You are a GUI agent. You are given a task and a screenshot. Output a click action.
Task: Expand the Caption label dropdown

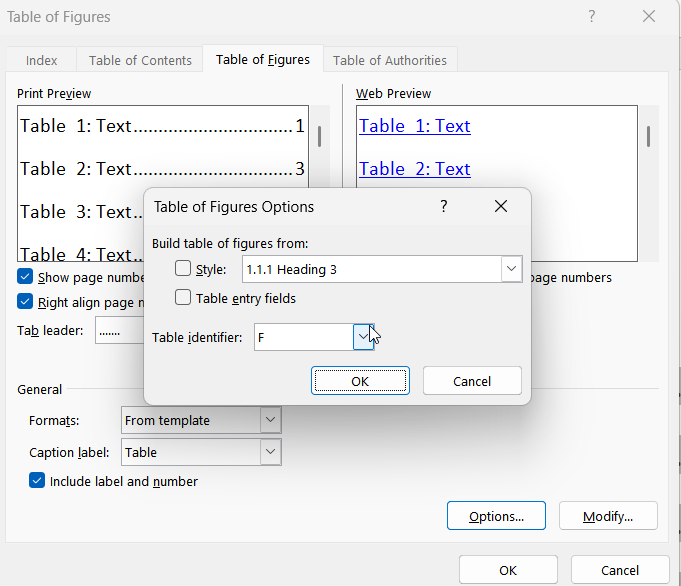[270, 452]
